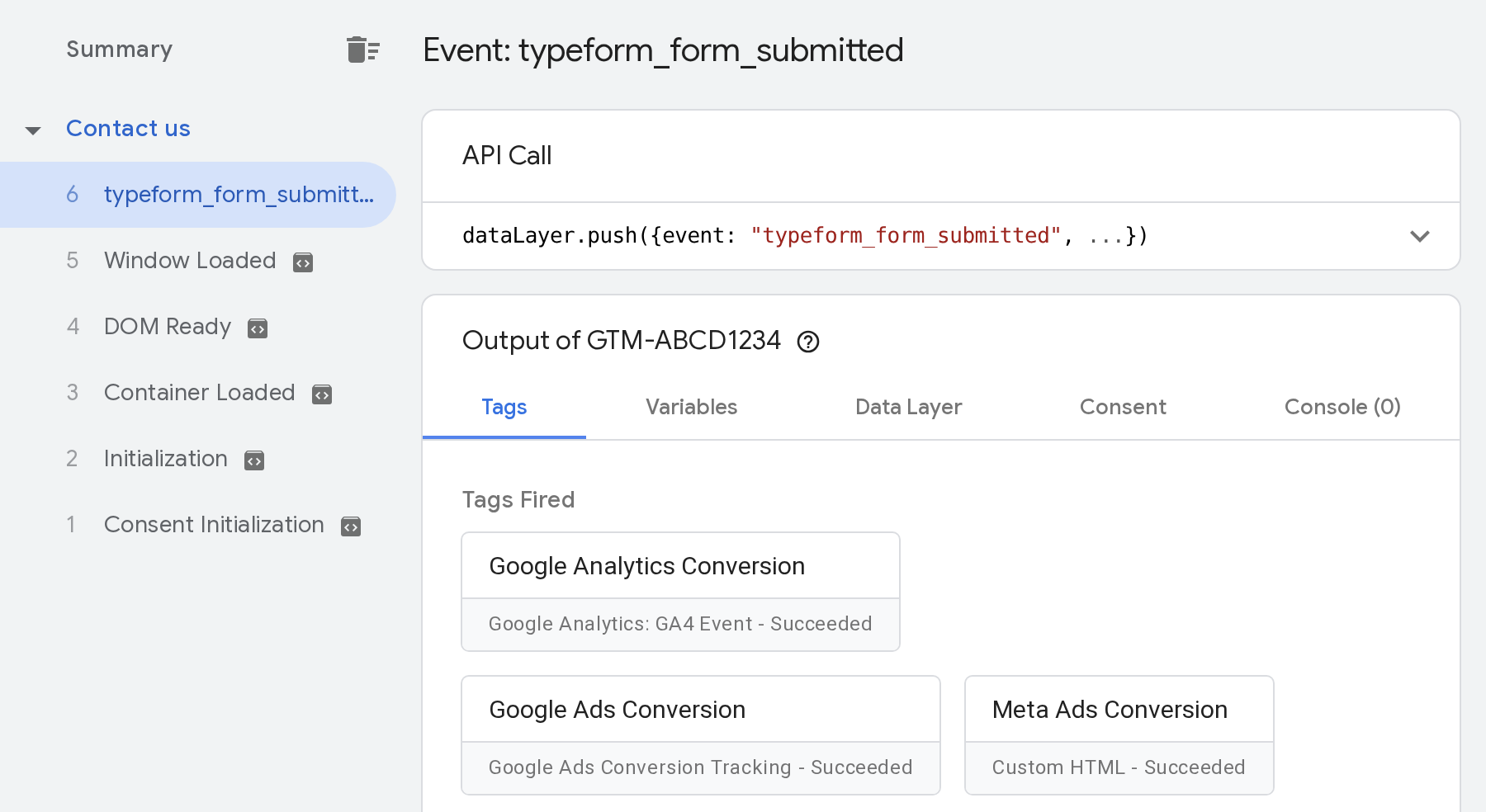The image size is (1486, 812).
Task: Select the Contact us page link
Action: (128, 129)
